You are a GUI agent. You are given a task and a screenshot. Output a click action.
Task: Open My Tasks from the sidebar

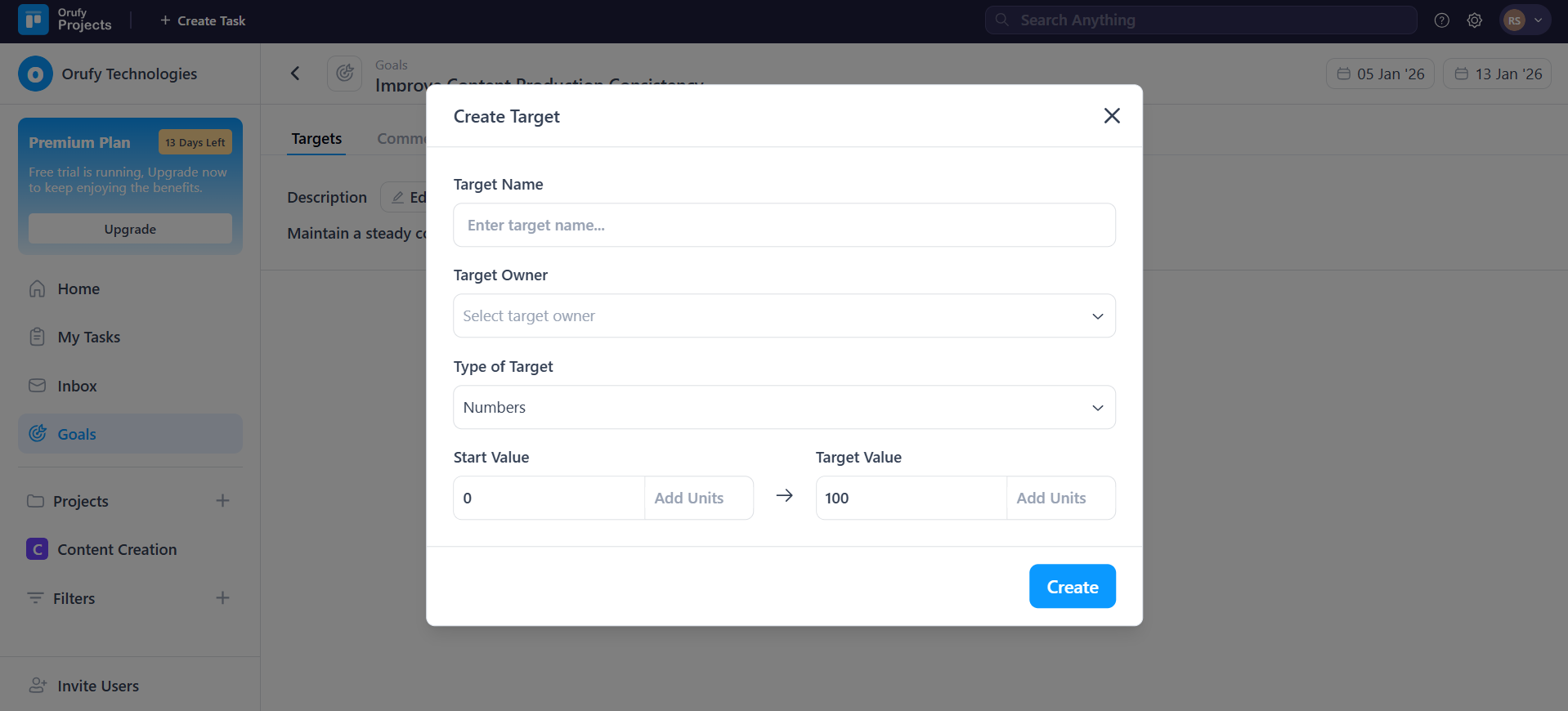click(89, 337)
